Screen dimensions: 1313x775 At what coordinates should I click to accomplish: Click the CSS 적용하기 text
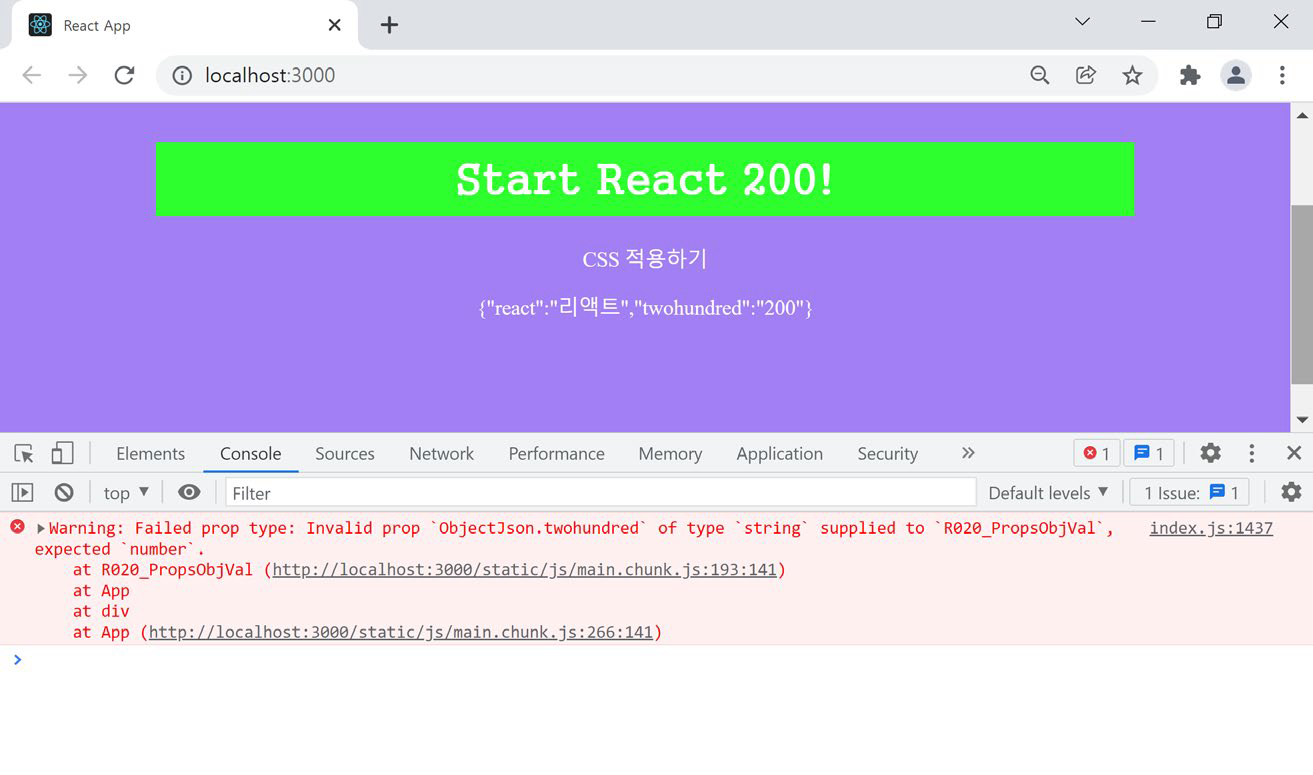[x=645, y=259]
